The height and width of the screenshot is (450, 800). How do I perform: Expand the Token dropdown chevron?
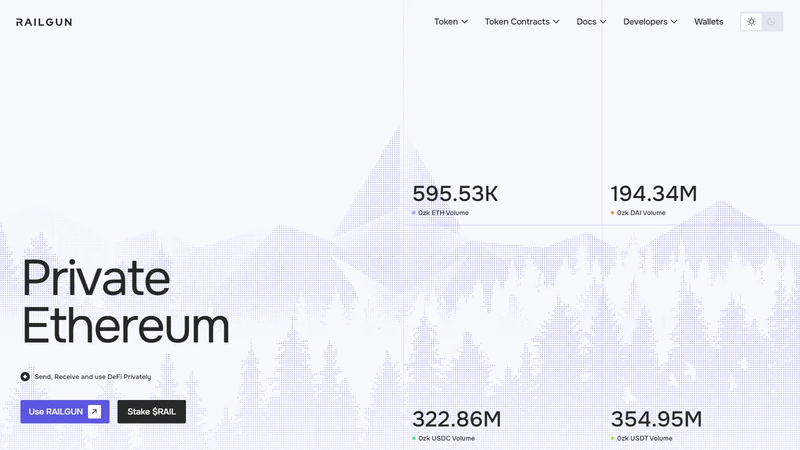coord(465,22)
